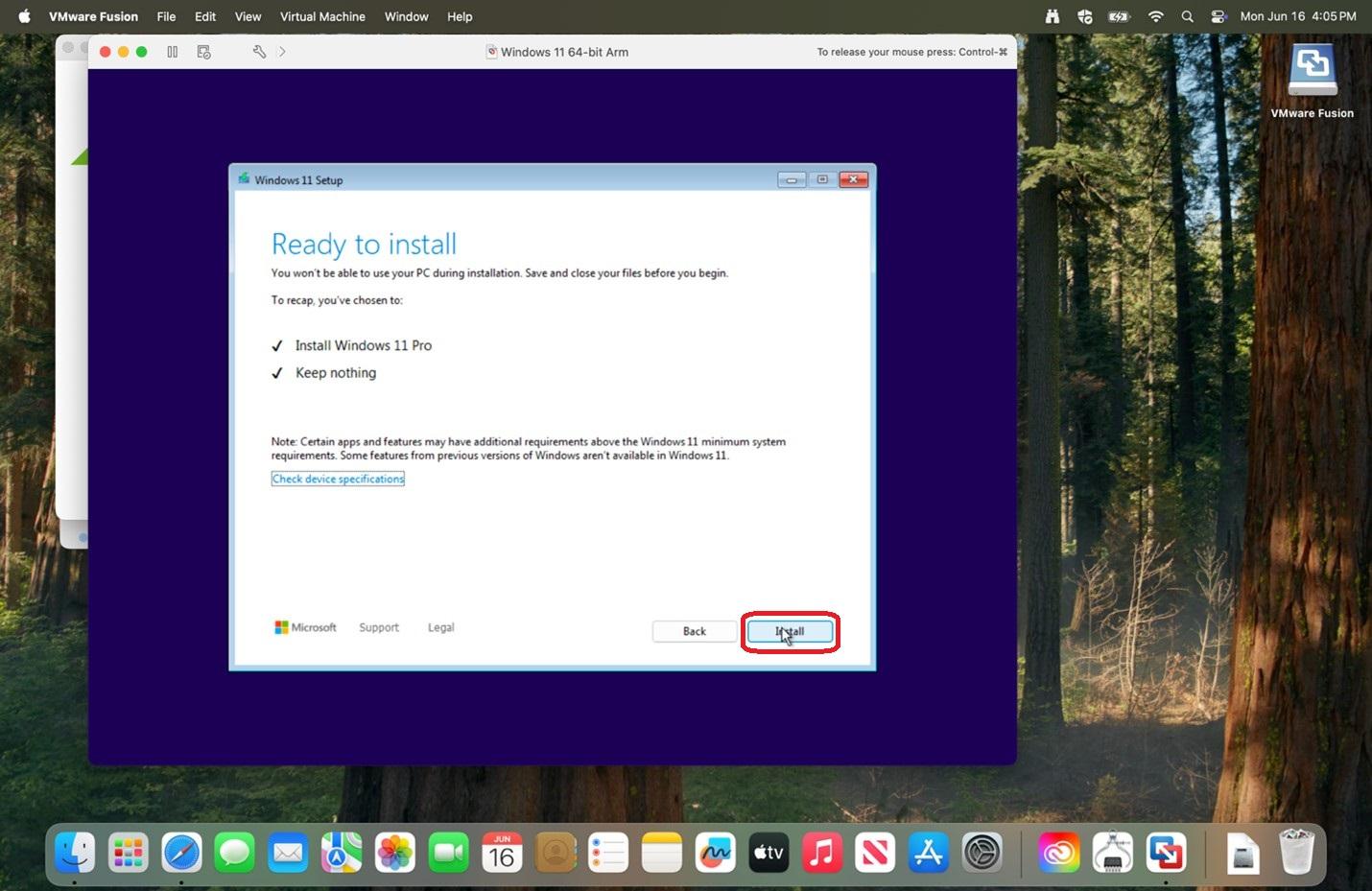
Task: Click the Microsoft logo in Setup
Action: pyautogui.click(x=305, y=627)
